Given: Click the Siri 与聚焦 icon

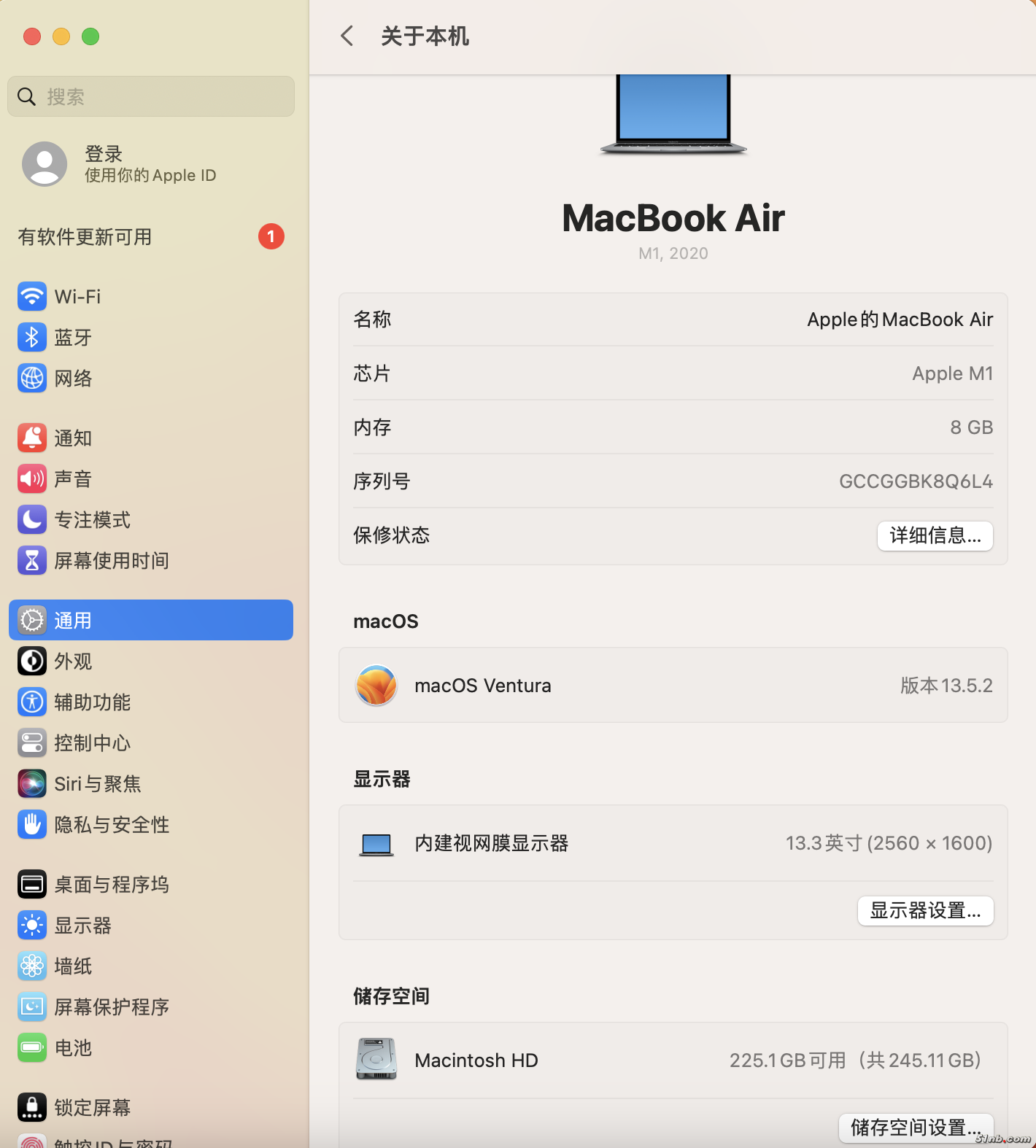Looking at the screenshot, I should pyautogui.click(x=32, y=783).
